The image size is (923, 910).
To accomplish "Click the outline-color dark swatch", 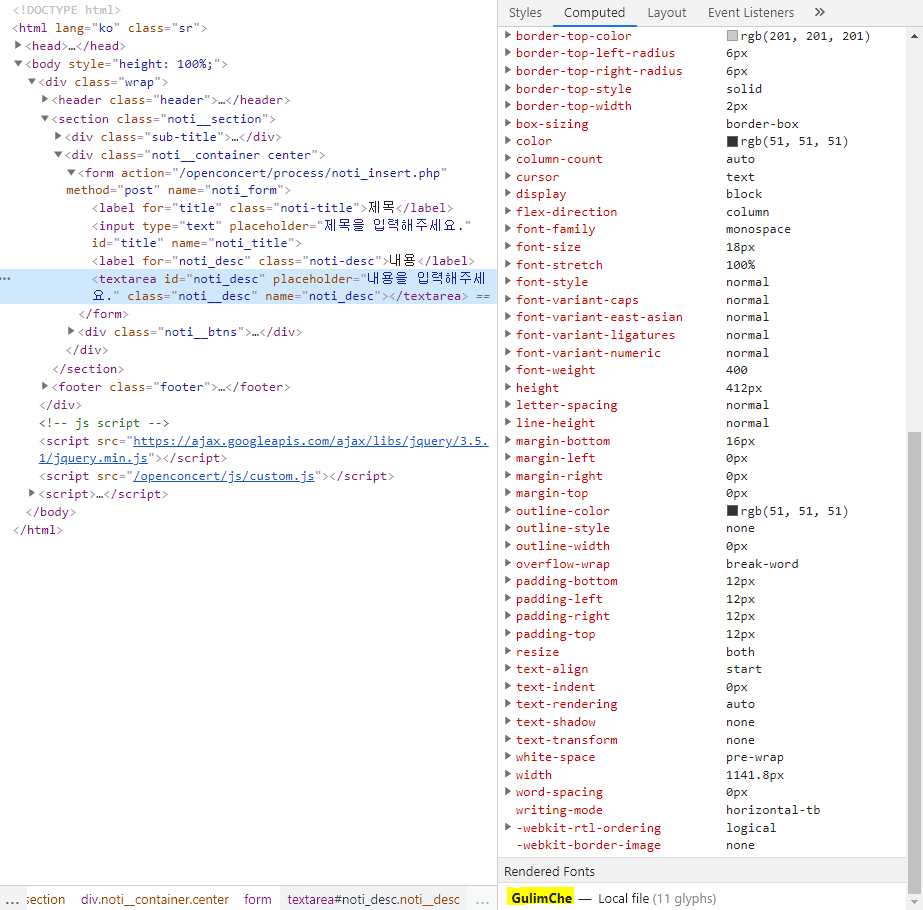I will 732,510.
